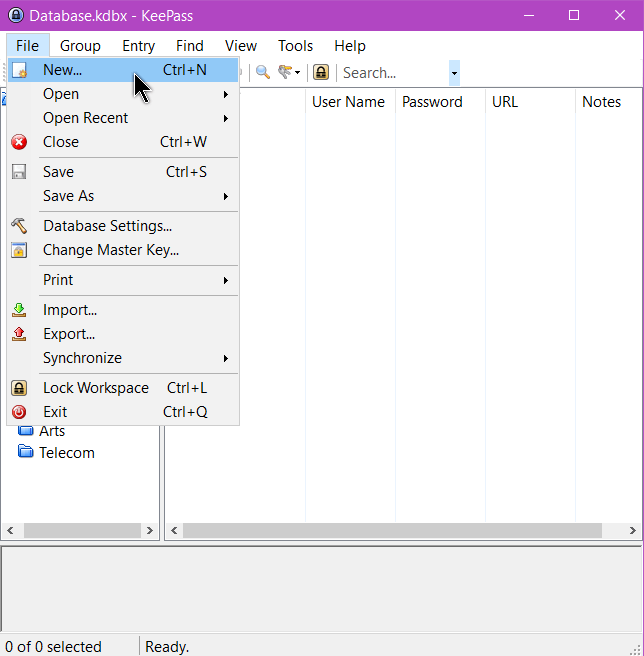Viewport: 644px width, 656px height.
Task: Select the Import... menu entry
Action: (123, 310)
